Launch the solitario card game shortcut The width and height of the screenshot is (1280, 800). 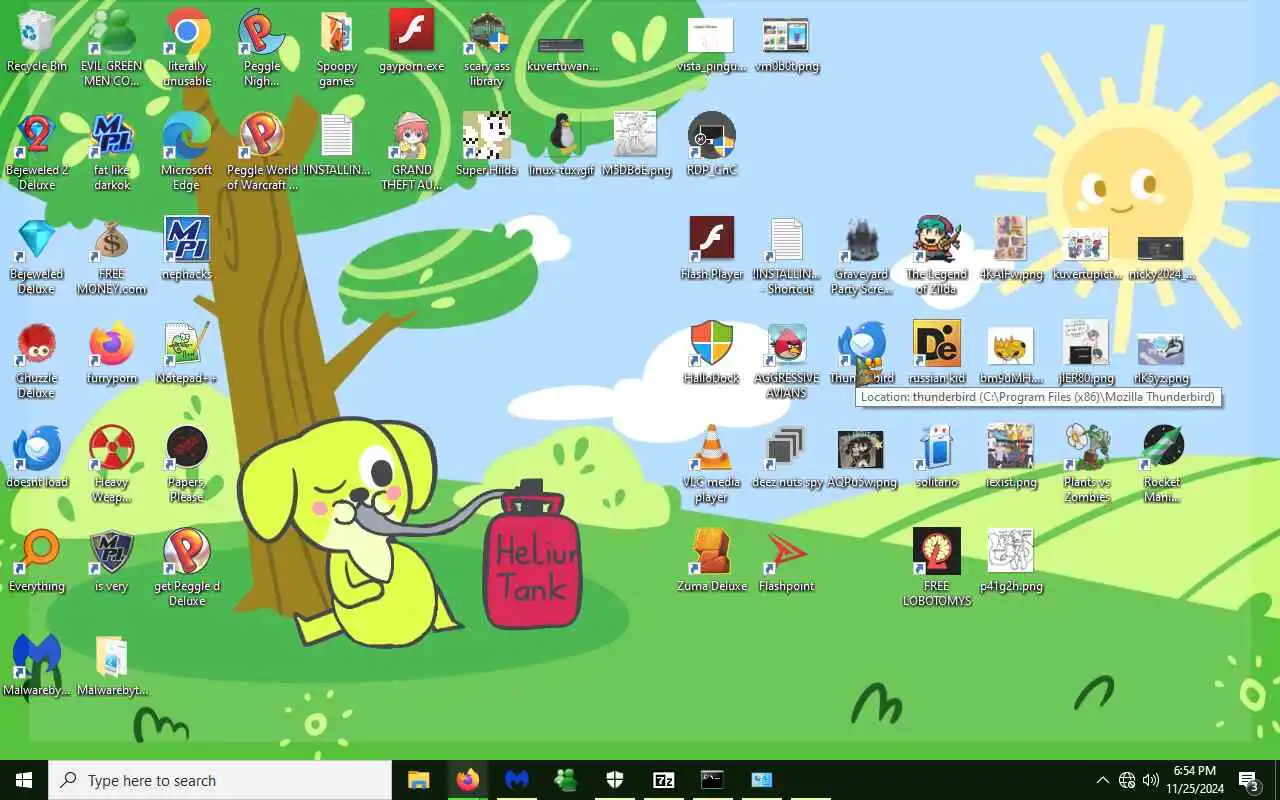click(937, 458)
